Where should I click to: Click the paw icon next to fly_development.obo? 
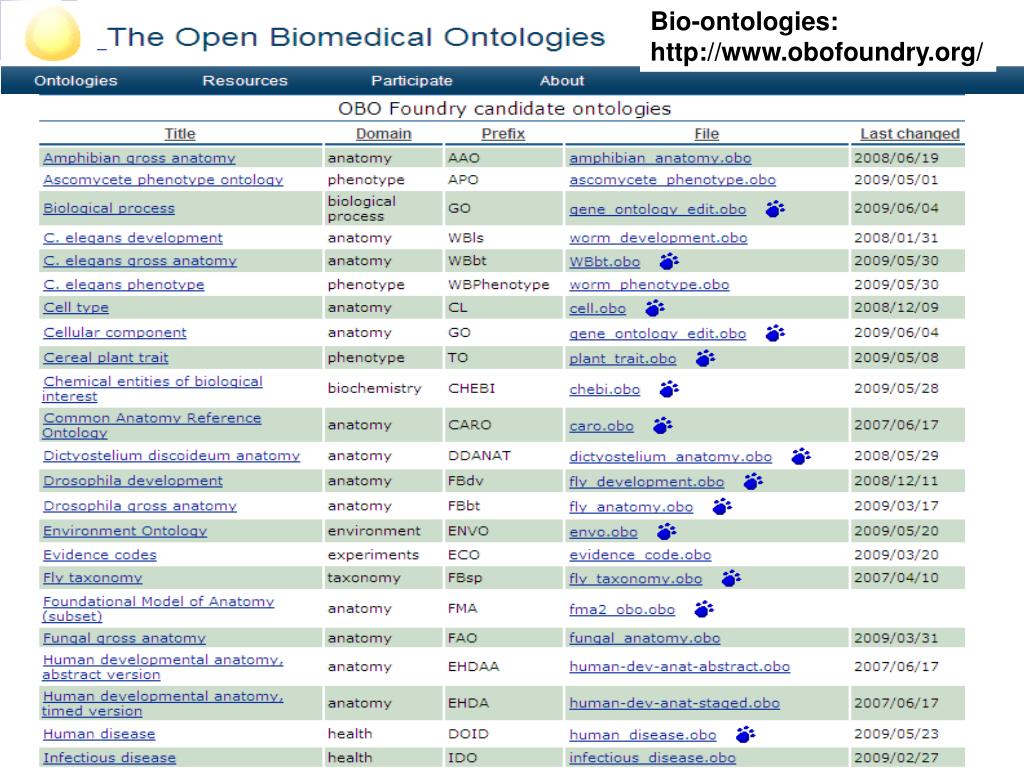753,481
